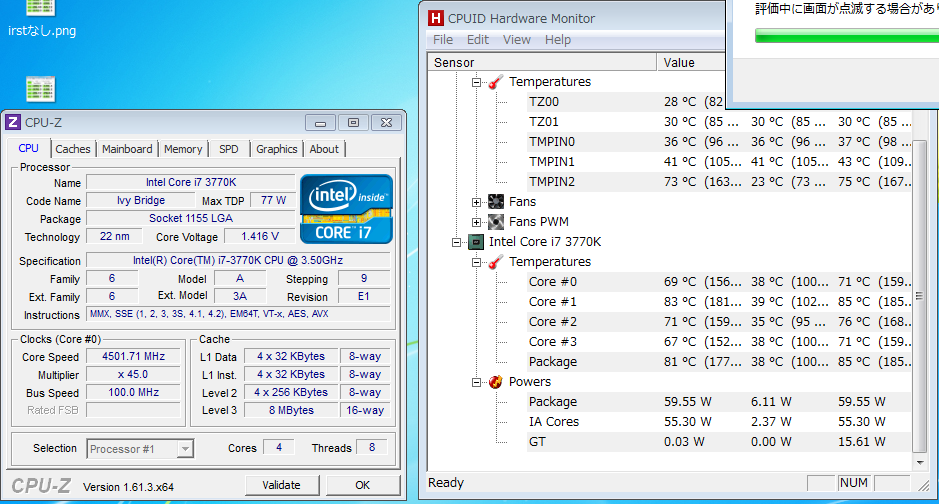Switch to the Caches tab
The width and height of the screenshot is (939, 504).
[72, 149]
